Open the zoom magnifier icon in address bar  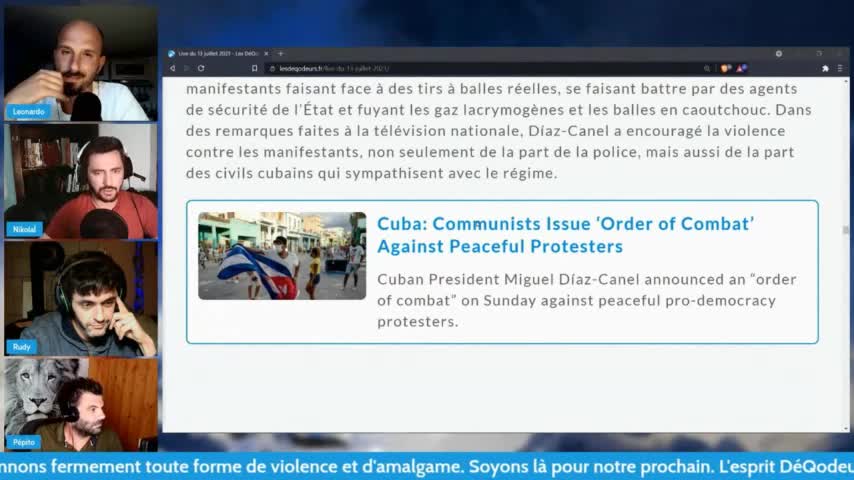(707, 69)
